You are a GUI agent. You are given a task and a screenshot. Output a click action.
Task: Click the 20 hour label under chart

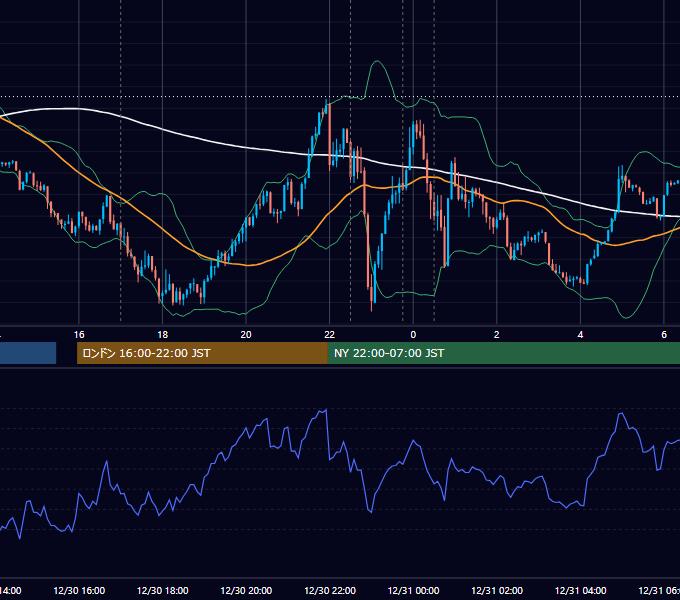point(246,335)
